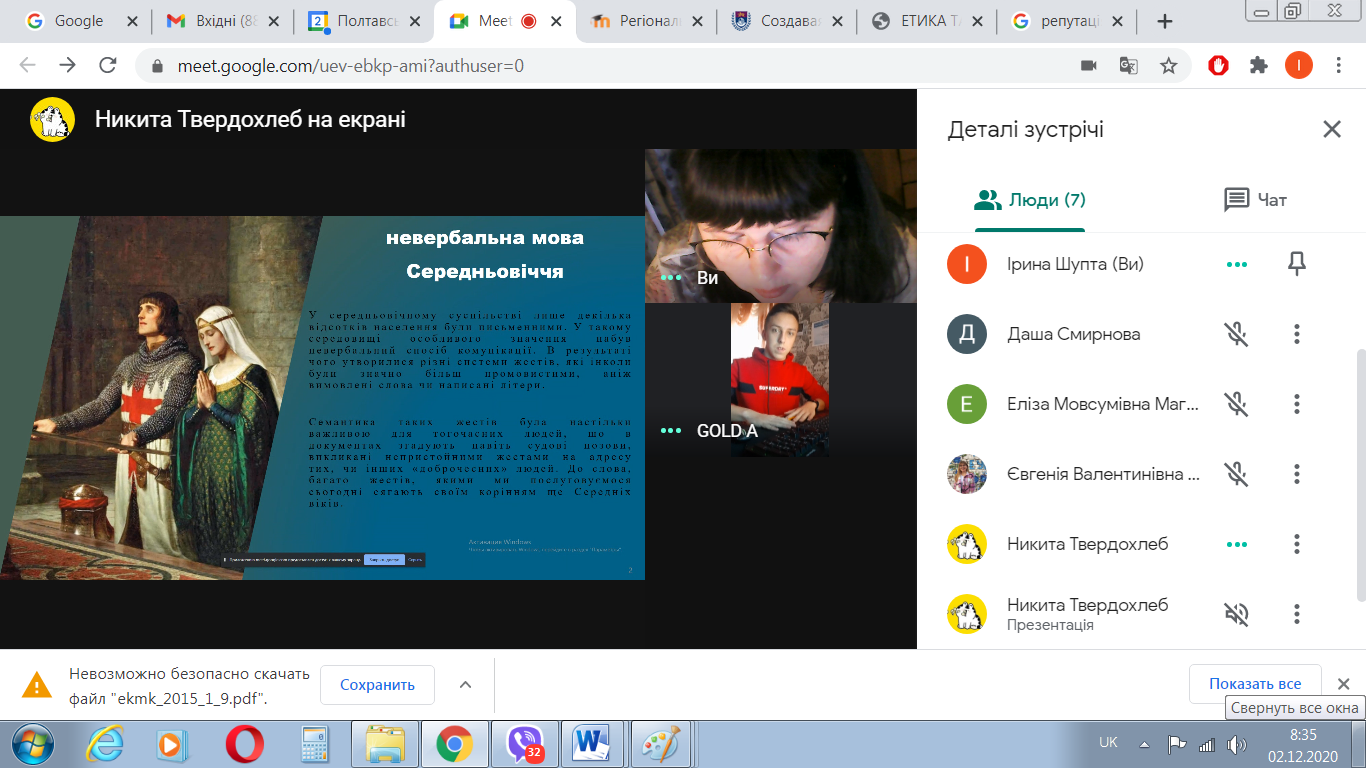The height and width of the screenshot is (768, 1366).
Task: Click the address bar URL
Action: click(x=351, y=66)
